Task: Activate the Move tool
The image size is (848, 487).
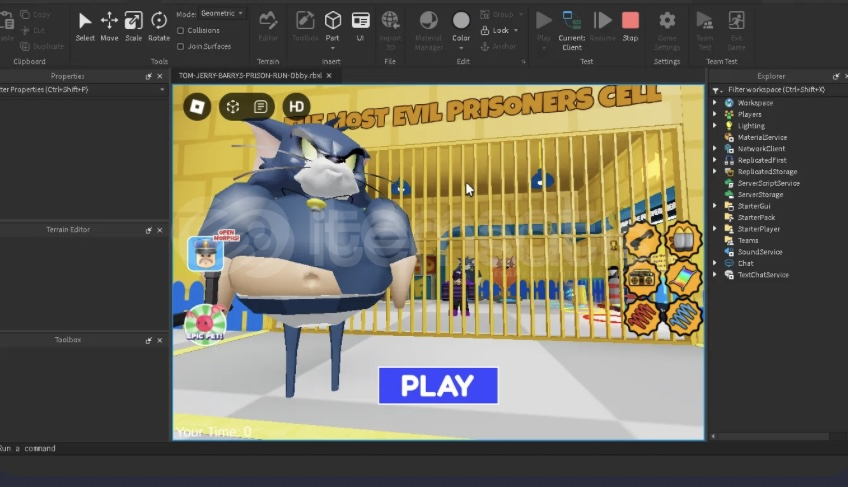Action: (109, 27)
